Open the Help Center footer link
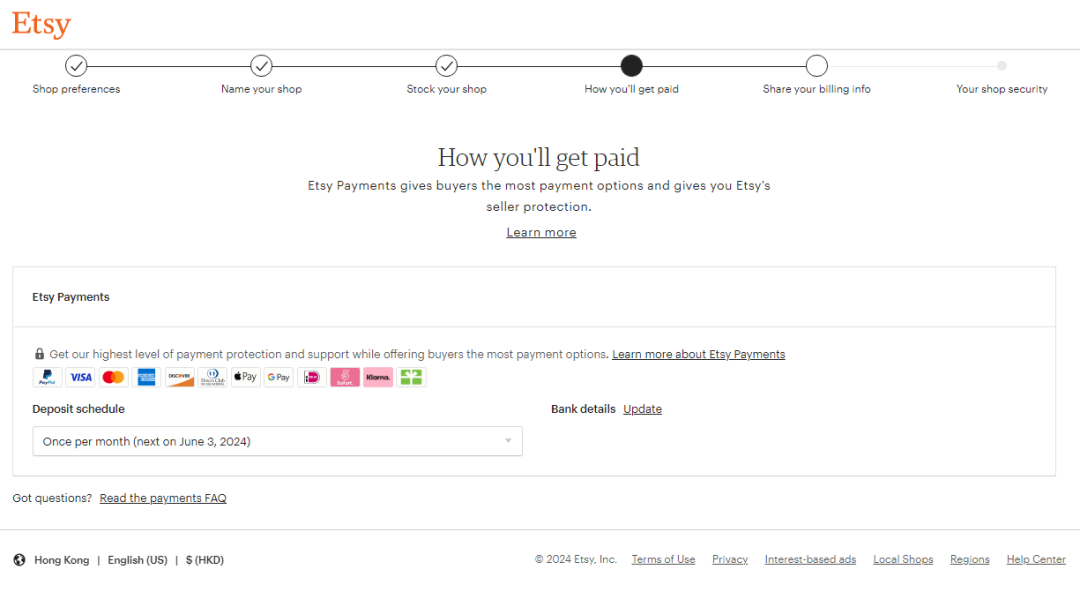The width and height of the screenshot is (1080, 592). [x=1036, y=560]
